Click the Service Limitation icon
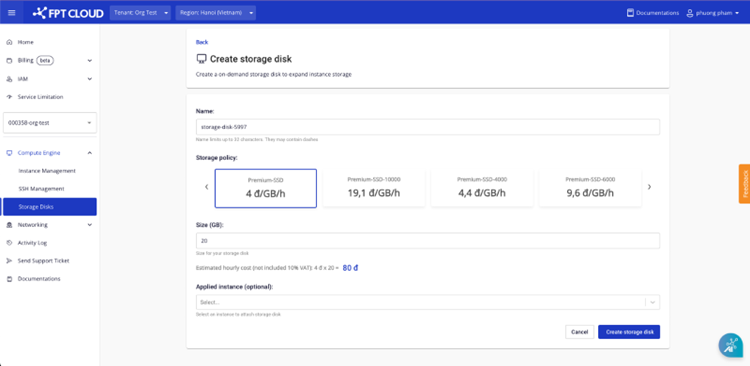The image size is (750, 366). 9,97
